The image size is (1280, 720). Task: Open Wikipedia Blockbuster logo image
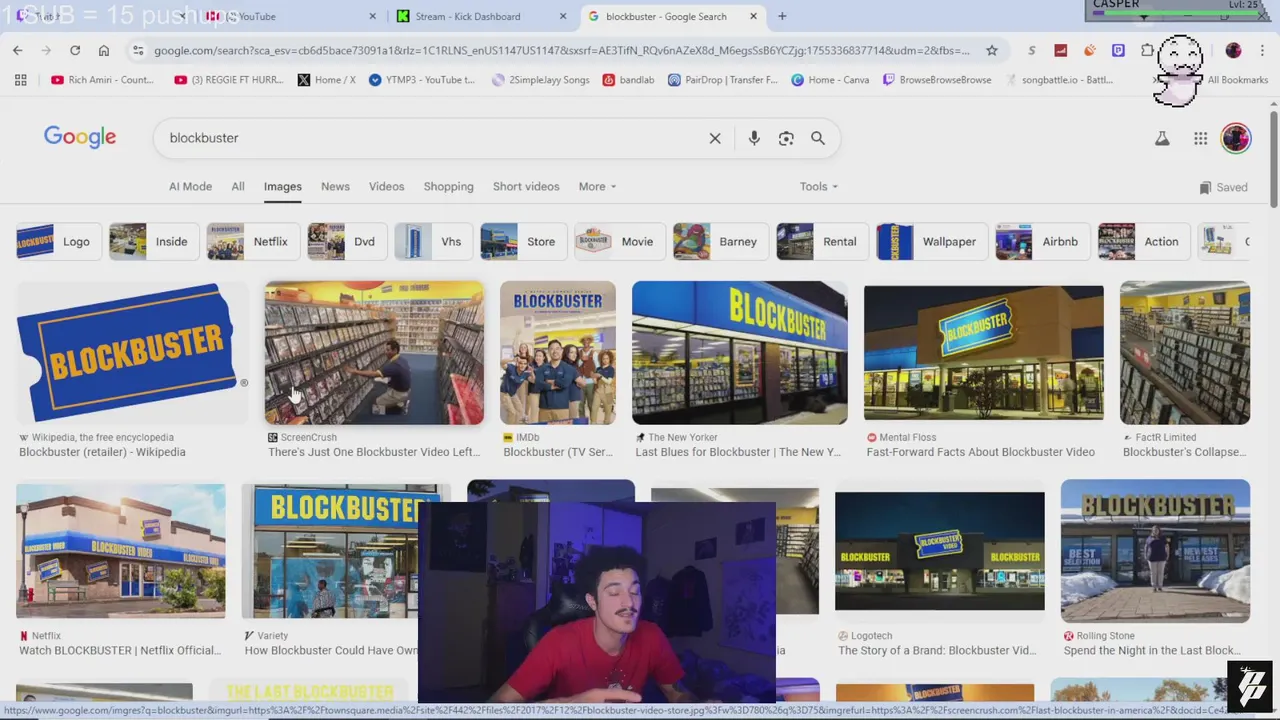click(132, 353)
